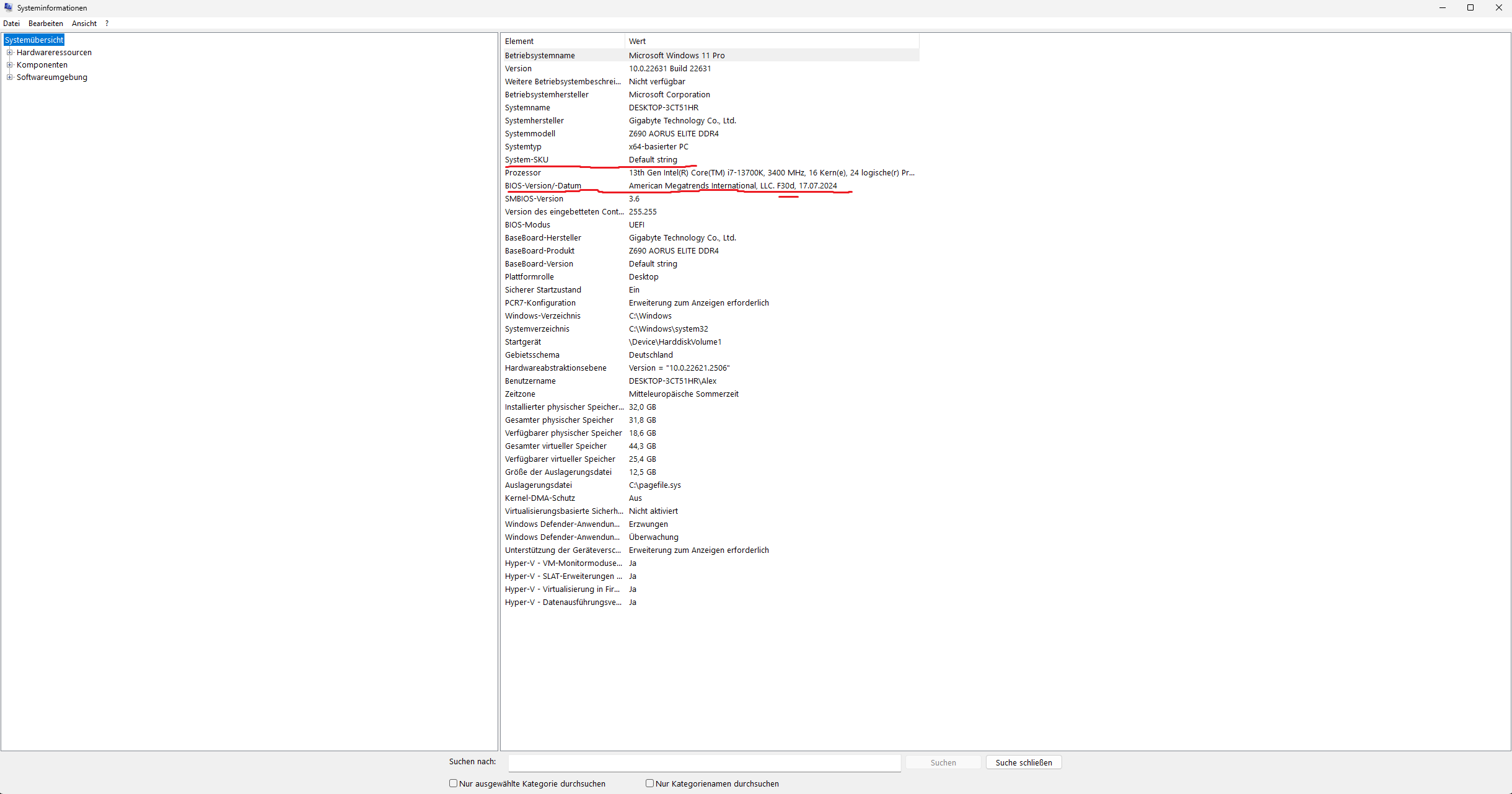
Task: Minimize the Systeminformationen window
Action: pos(1442,7)
